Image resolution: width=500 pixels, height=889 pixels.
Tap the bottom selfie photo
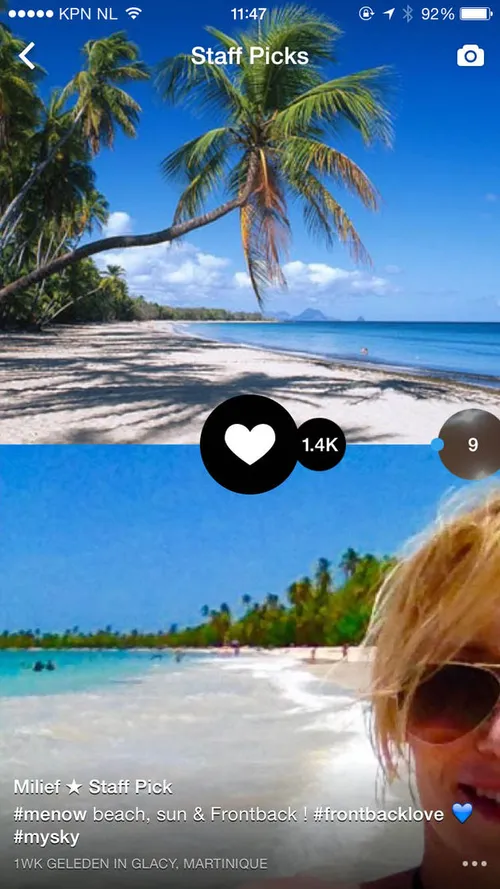tap(249, 667)
